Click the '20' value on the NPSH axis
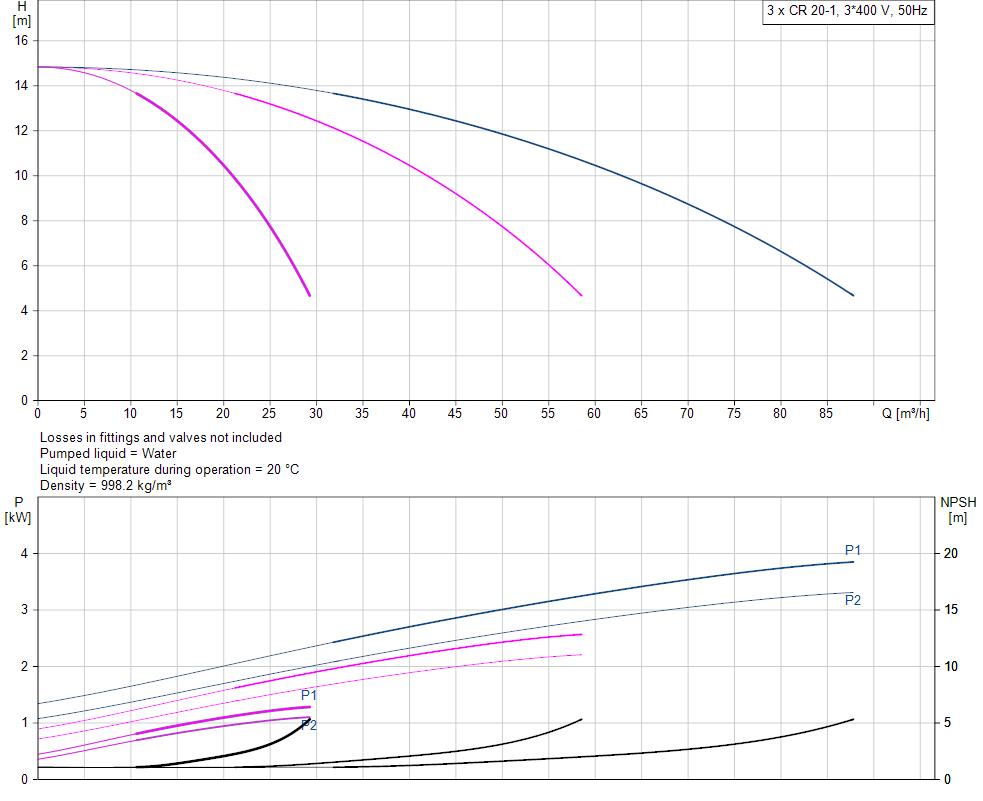This screenshot has width=983, height=801. (x=950, y=553)
